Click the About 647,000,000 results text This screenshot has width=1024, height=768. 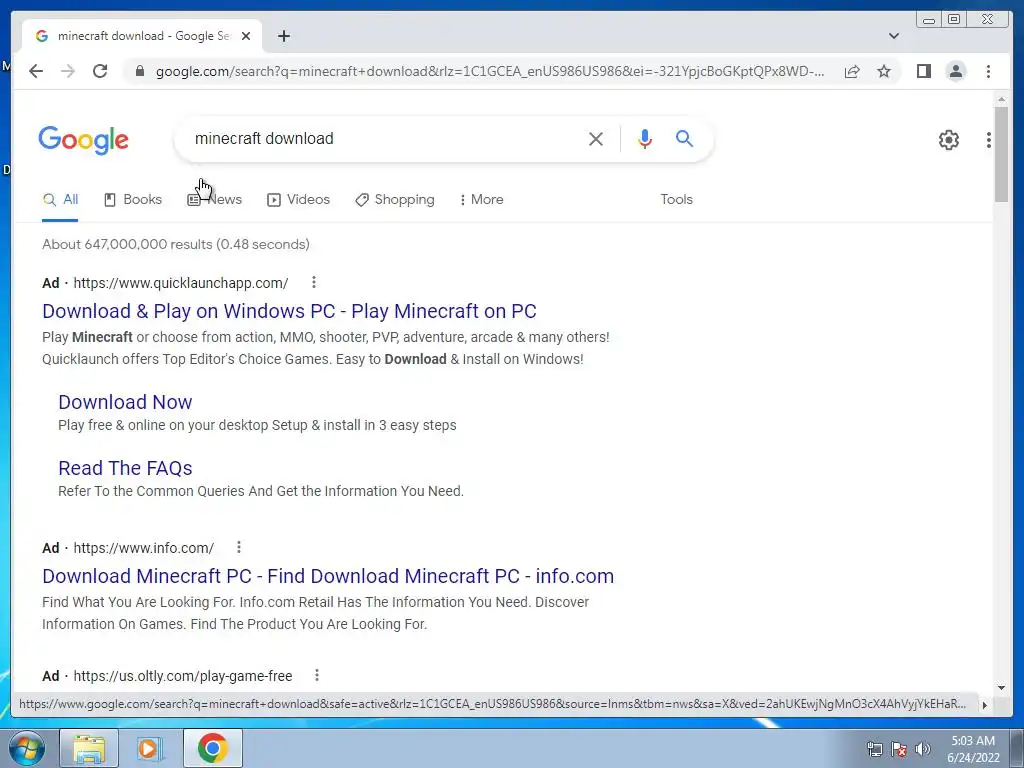[x=176, y=244]
